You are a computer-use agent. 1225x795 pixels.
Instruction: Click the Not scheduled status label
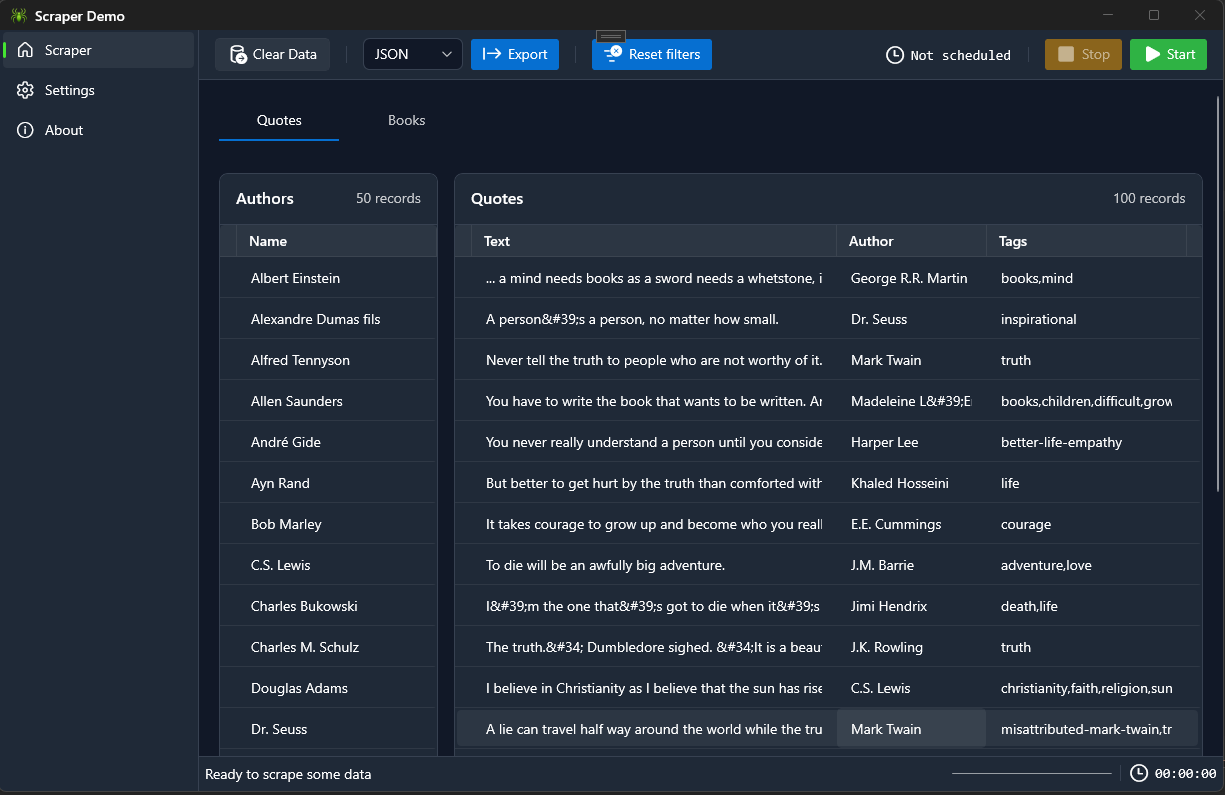point(960,55)
